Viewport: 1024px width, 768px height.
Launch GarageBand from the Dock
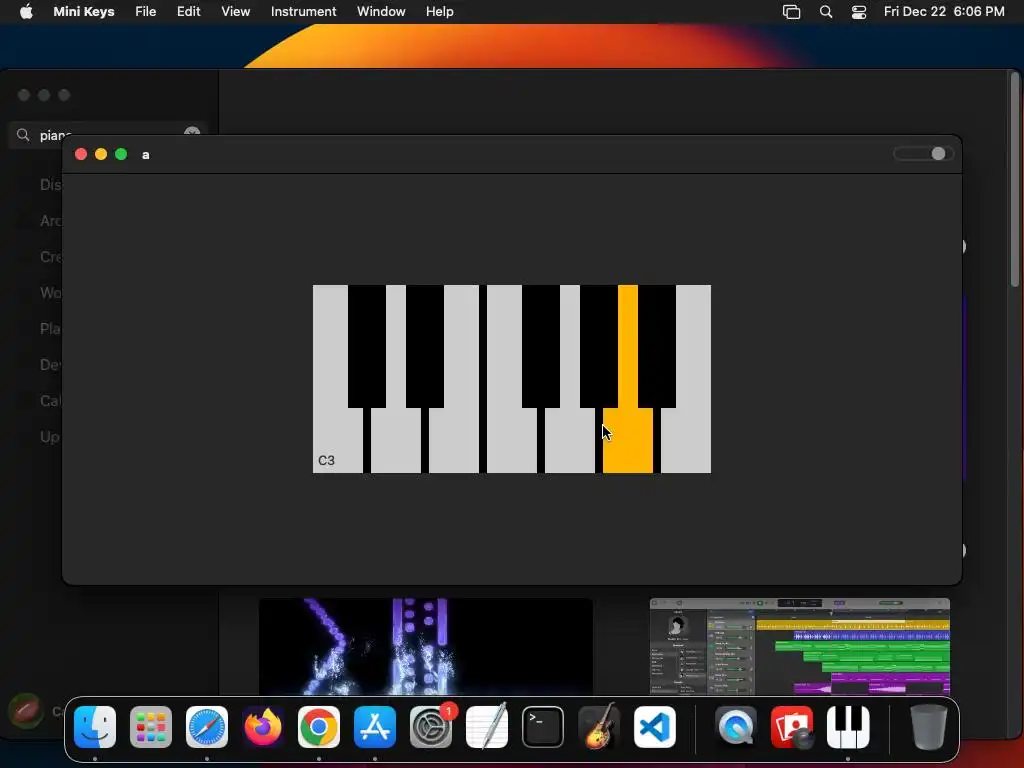coord(599,727)
